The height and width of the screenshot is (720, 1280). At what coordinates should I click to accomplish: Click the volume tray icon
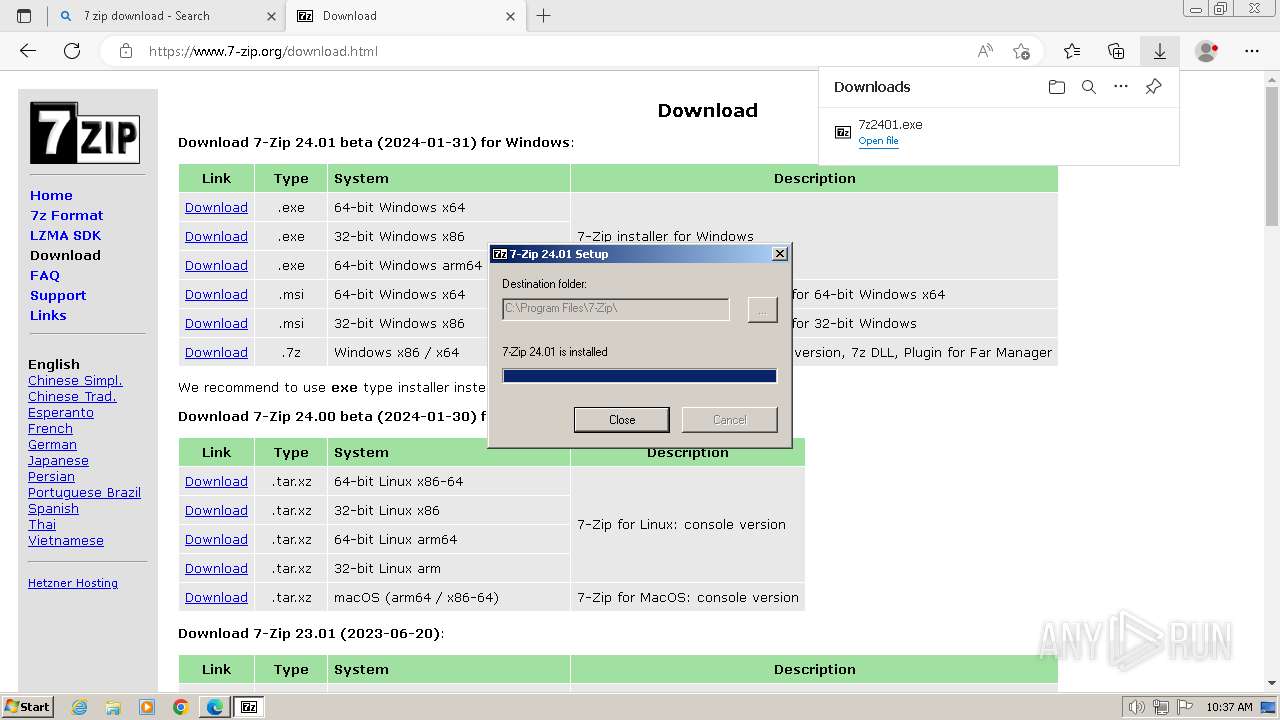click(1137, 707)
